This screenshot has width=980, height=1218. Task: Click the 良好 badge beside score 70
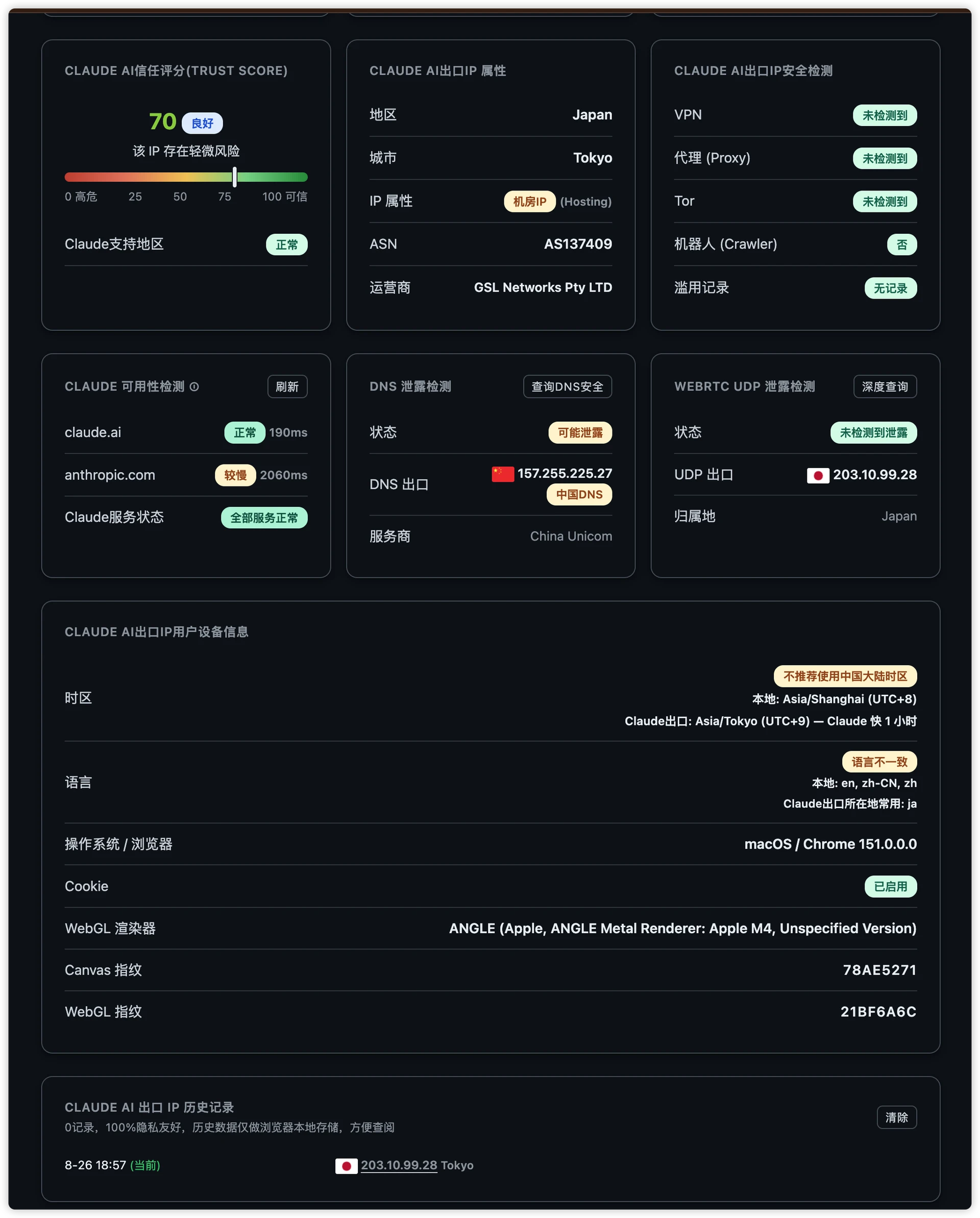pos(202,123)
